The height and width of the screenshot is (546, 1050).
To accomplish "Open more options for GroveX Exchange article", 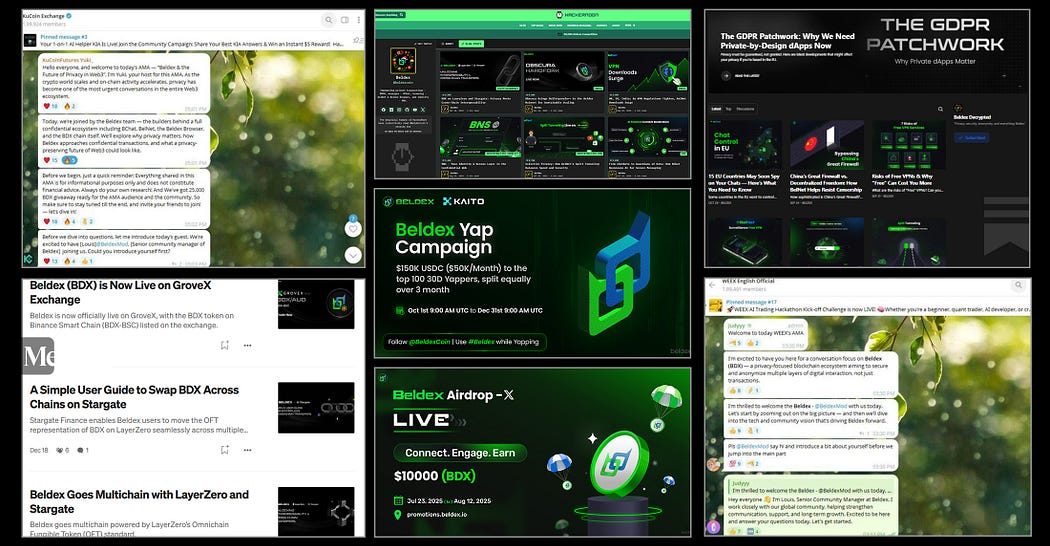I will point(247,345).
